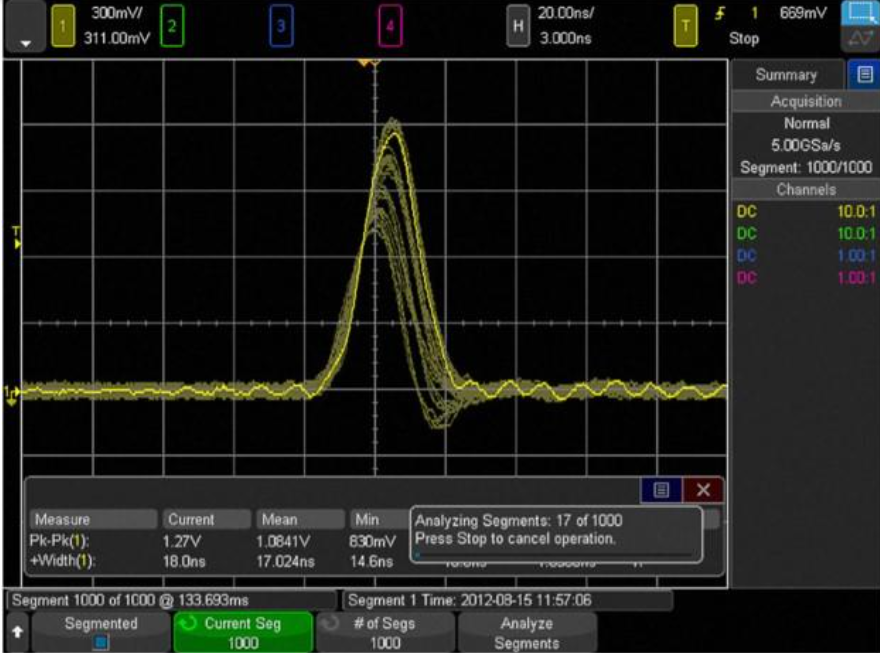Click the Mean column header

click(x=300, y=519)
